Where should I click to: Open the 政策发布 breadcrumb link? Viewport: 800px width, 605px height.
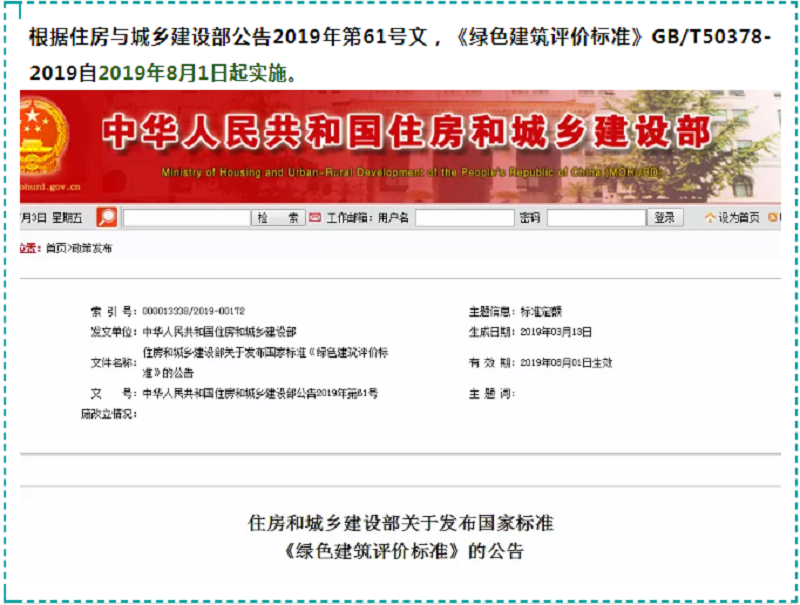[91, 248]
